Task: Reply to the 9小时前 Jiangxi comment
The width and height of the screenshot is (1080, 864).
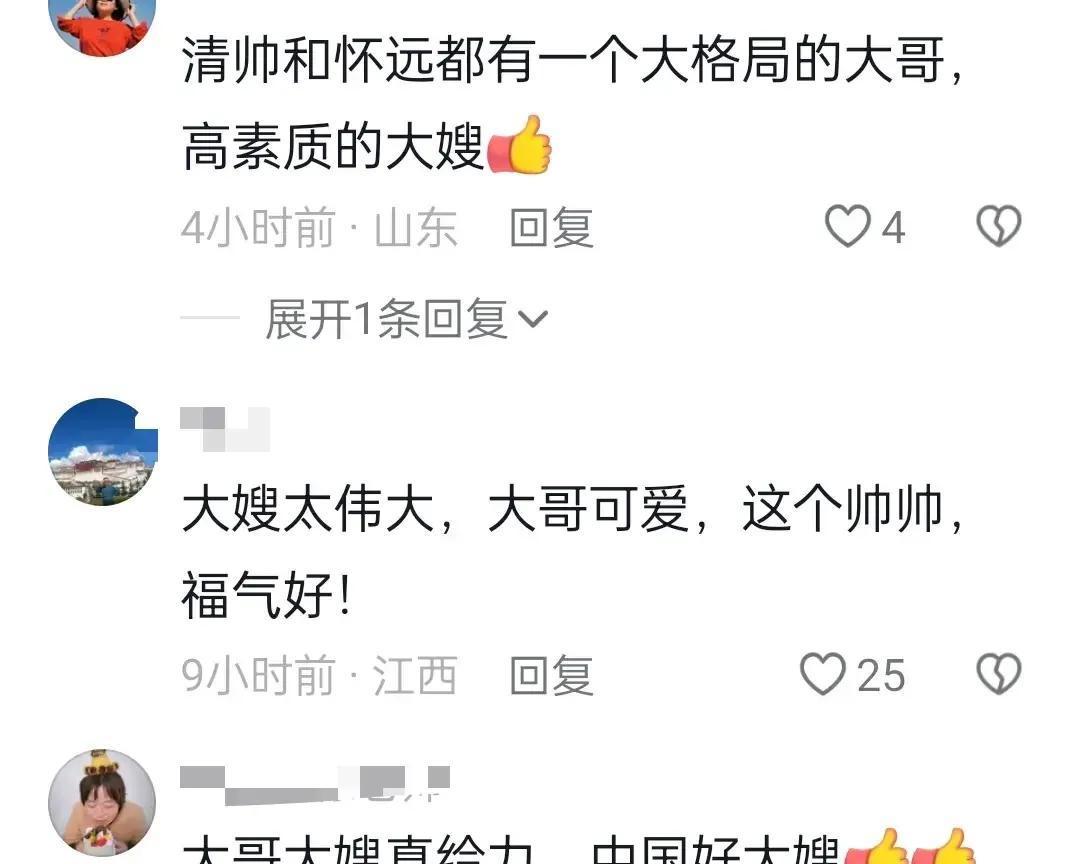Action: [x=552, y=675]
